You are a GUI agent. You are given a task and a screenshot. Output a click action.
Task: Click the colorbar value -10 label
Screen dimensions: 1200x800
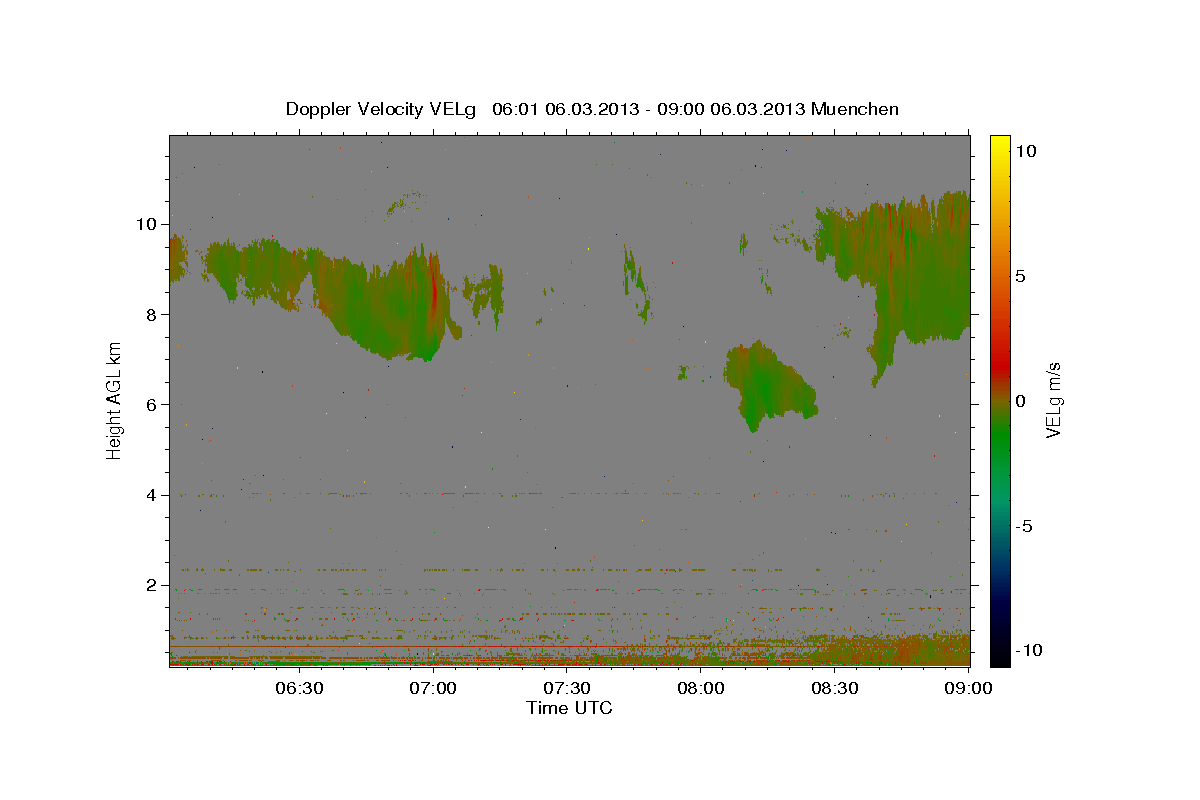coord(1028,651)
